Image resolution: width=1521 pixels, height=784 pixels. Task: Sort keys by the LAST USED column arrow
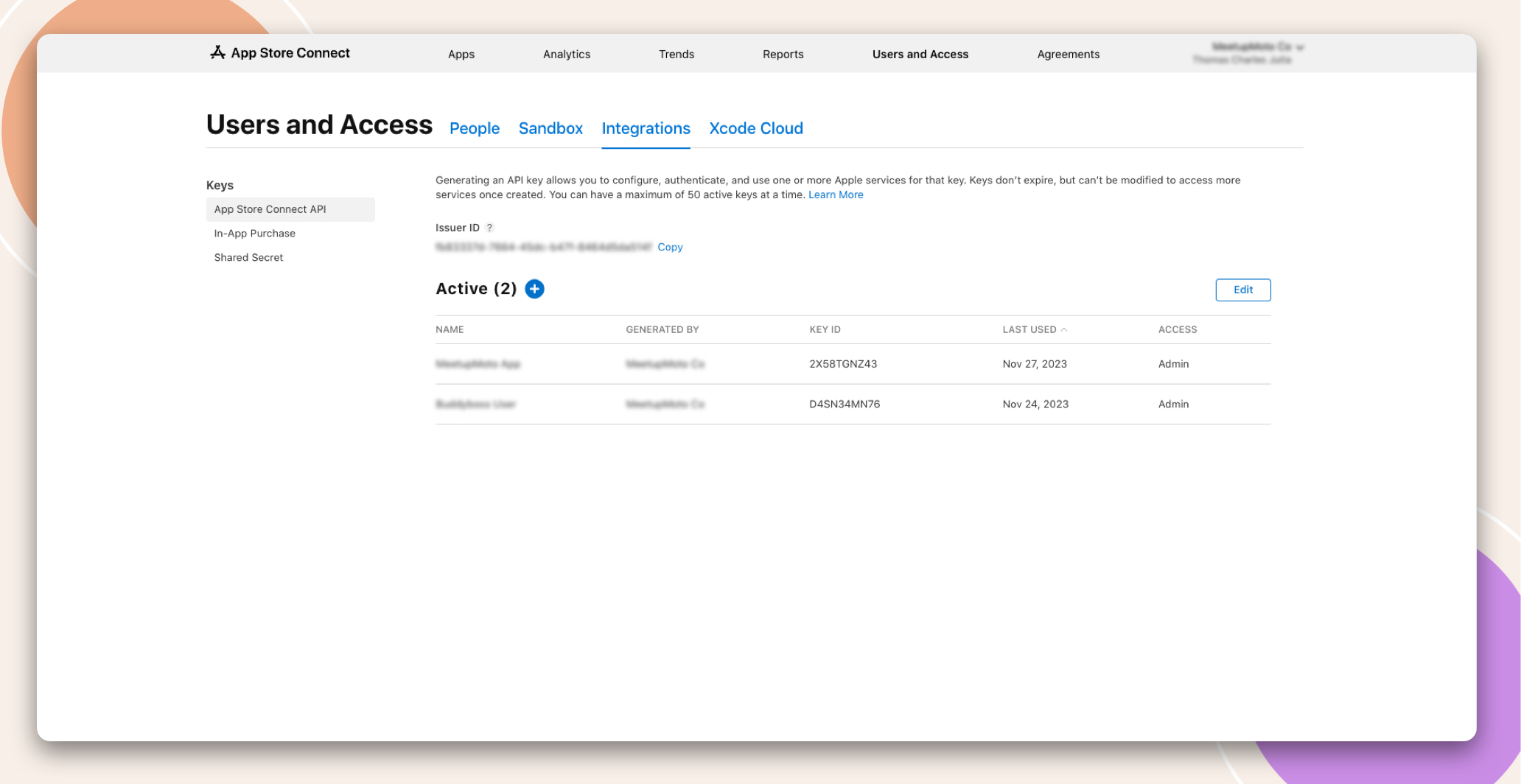(1064, 329)
